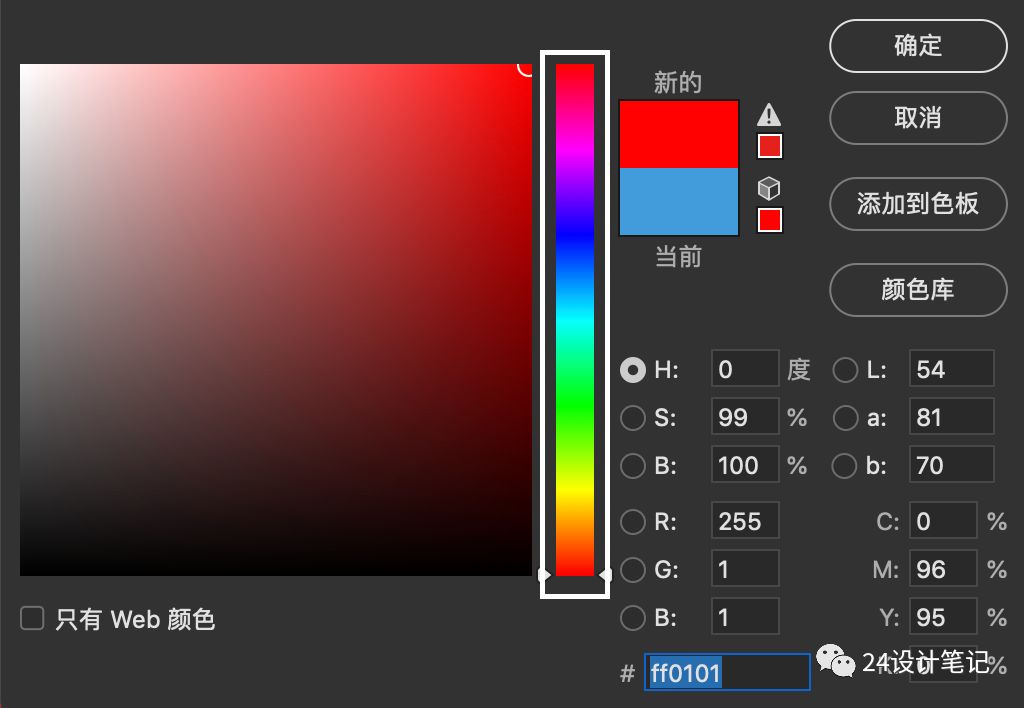The width and height of the screenshot is (1024, 708).
Task: Select the L lightness radio button
Action: 846,370
